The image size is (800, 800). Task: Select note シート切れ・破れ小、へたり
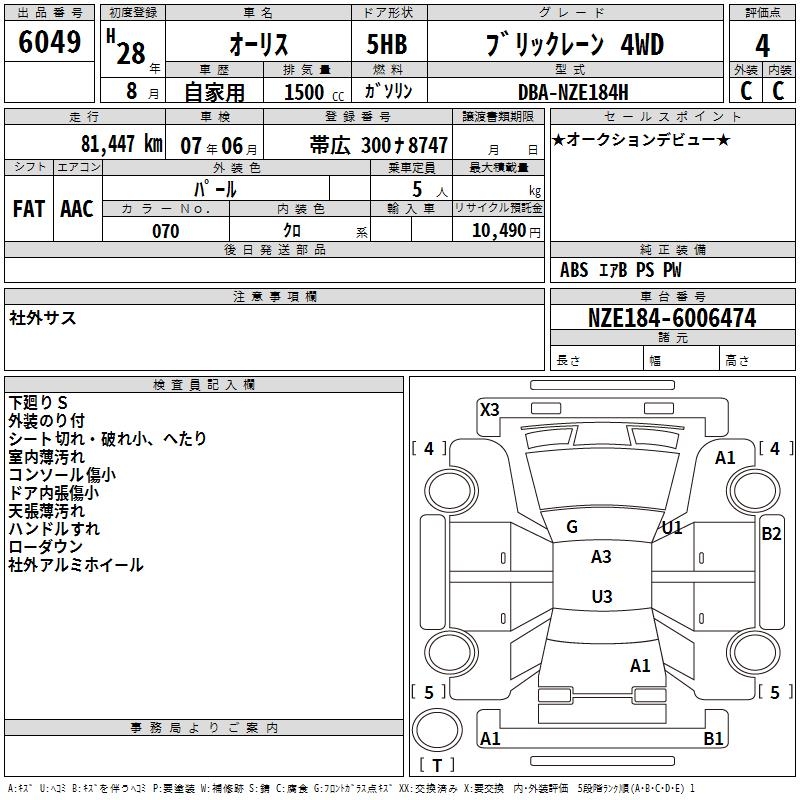coord(108,438)
